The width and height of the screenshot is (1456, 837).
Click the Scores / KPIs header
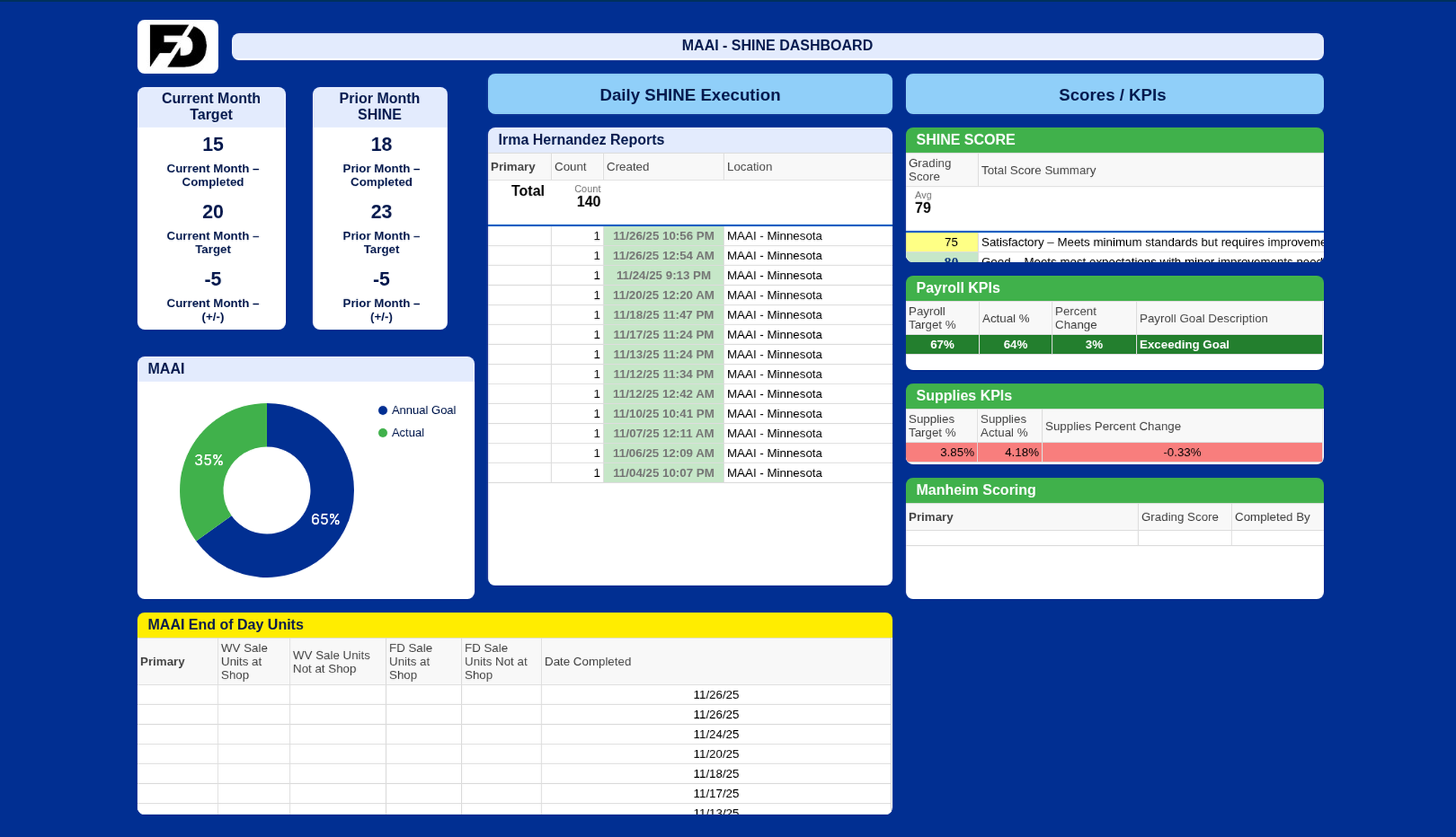pyautogui.click(x=1112, y=95)
